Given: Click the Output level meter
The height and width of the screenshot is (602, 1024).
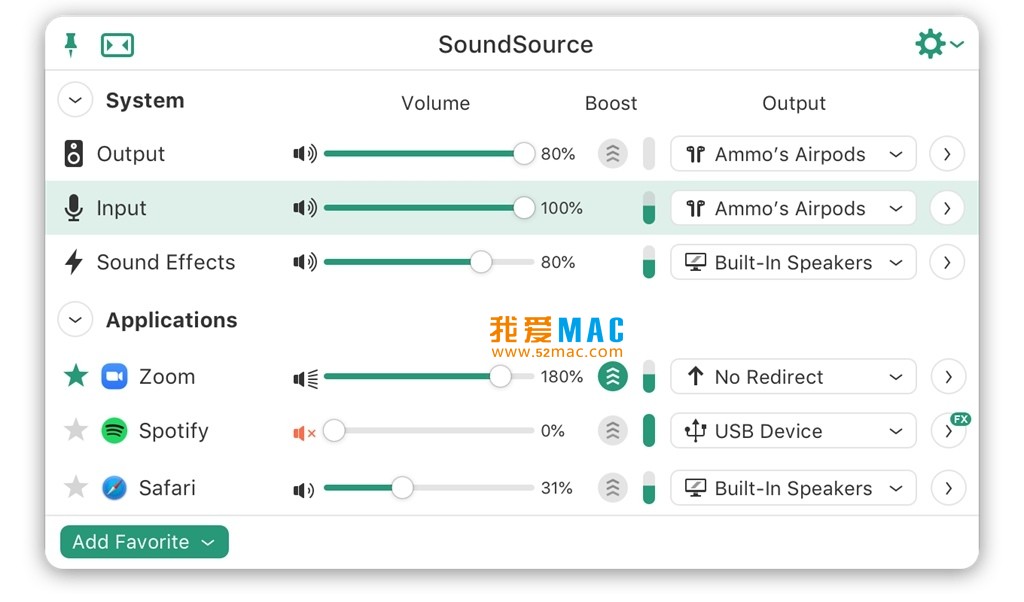Looking at the screenshot, I should click(648, 154).
